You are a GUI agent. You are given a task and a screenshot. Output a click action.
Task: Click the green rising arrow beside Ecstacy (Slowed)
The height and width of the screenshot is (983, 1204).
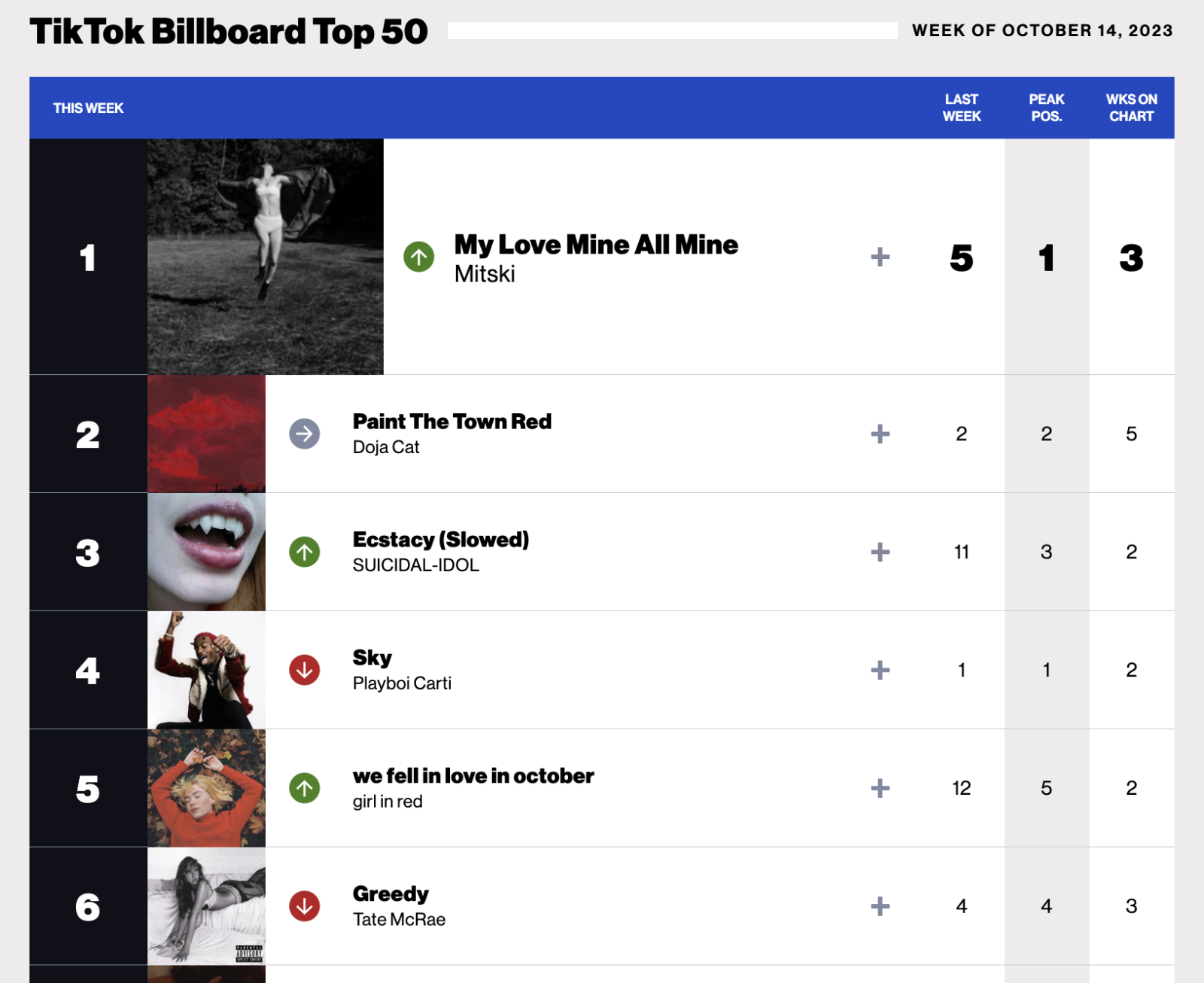pos(304,551)
